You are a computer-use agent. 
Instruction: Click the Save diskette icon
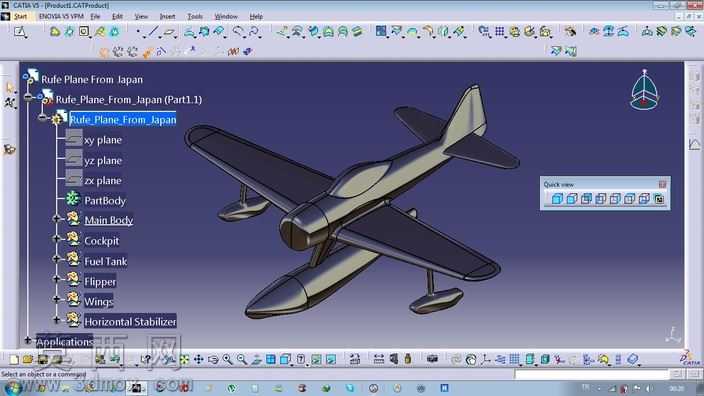tap(43, 359)
